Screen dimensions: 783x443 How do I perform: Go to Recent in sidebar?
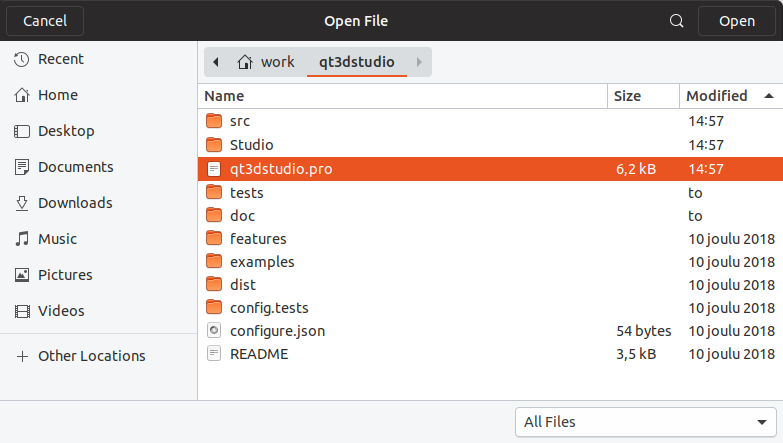[60, 59]
